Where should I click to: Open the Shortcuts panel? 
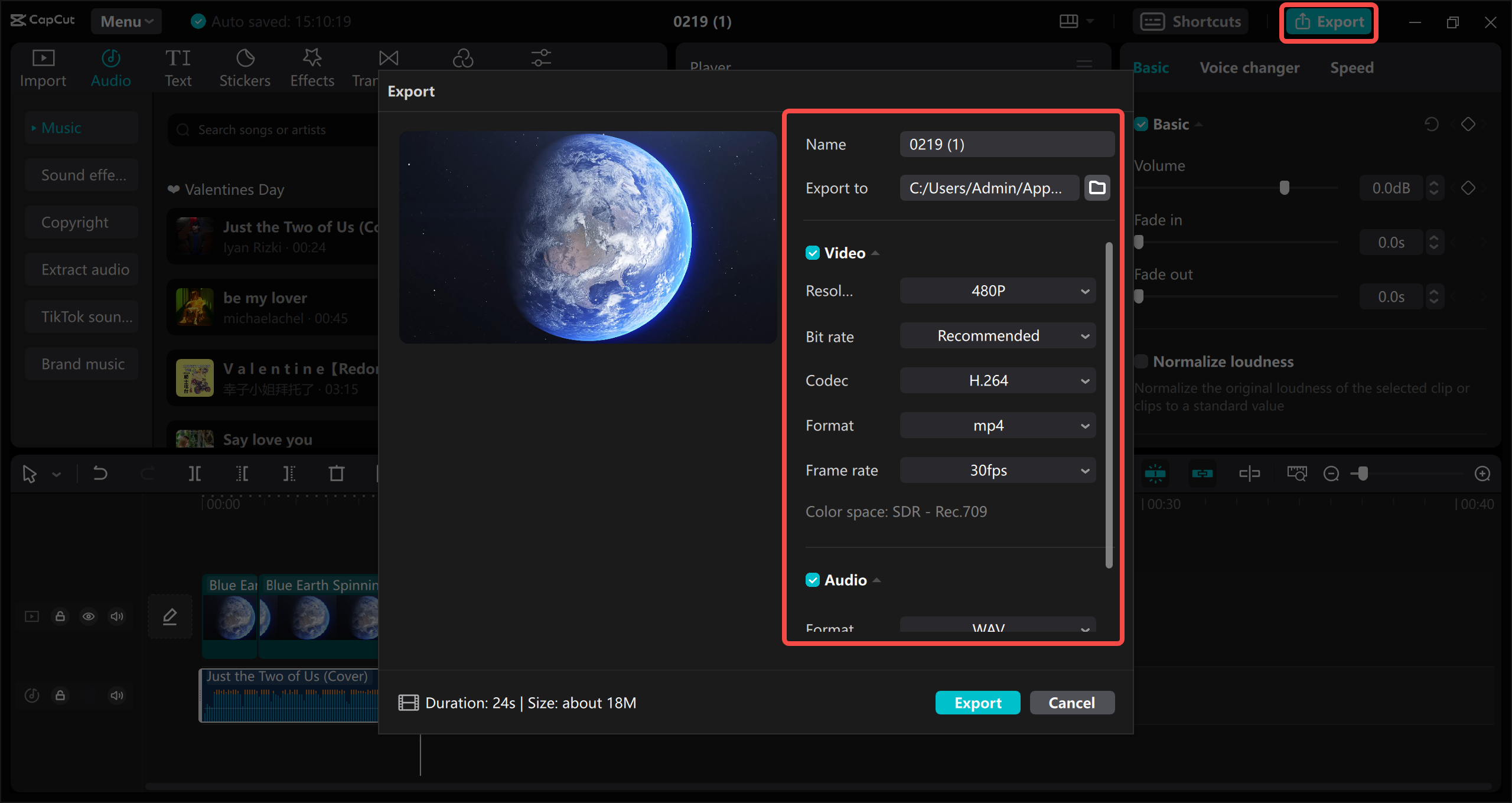pyautogui.click(x=1191, y=21)
